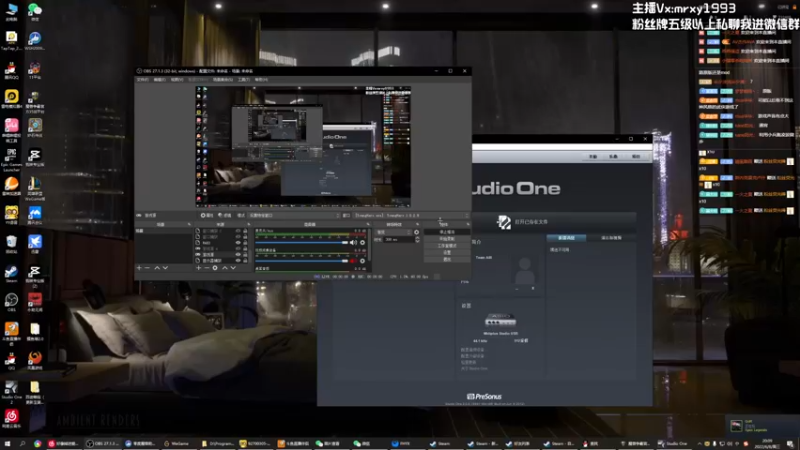Viewport: 800px width, 450px height.
Task: Click 开始录制 button in OBS controls
Action: pyautogui.click(x=447, y=239)
